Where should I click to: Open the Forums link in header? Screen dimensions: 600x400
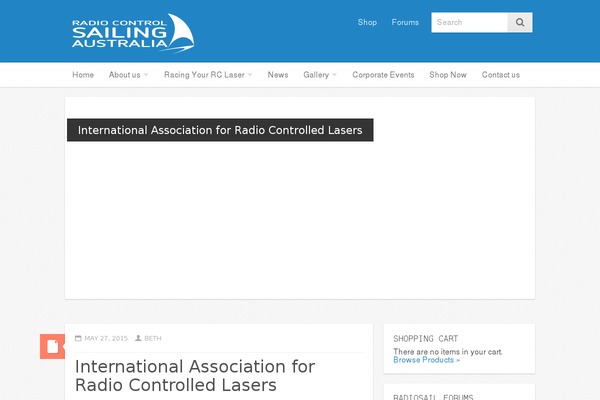pos(405,22)
